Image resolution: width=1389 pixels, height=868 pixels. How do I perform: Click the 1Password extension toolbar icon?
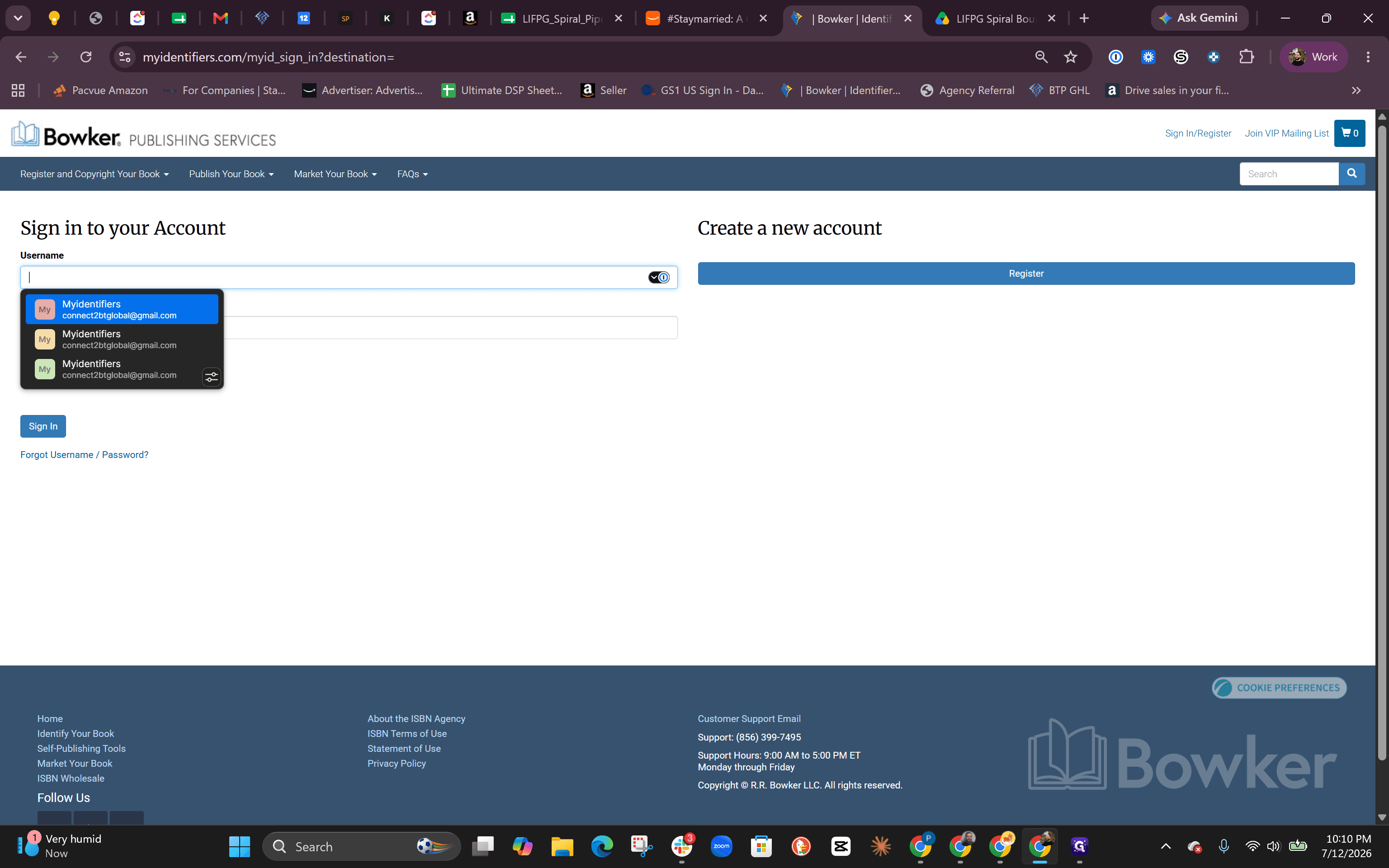(1116, 57)
